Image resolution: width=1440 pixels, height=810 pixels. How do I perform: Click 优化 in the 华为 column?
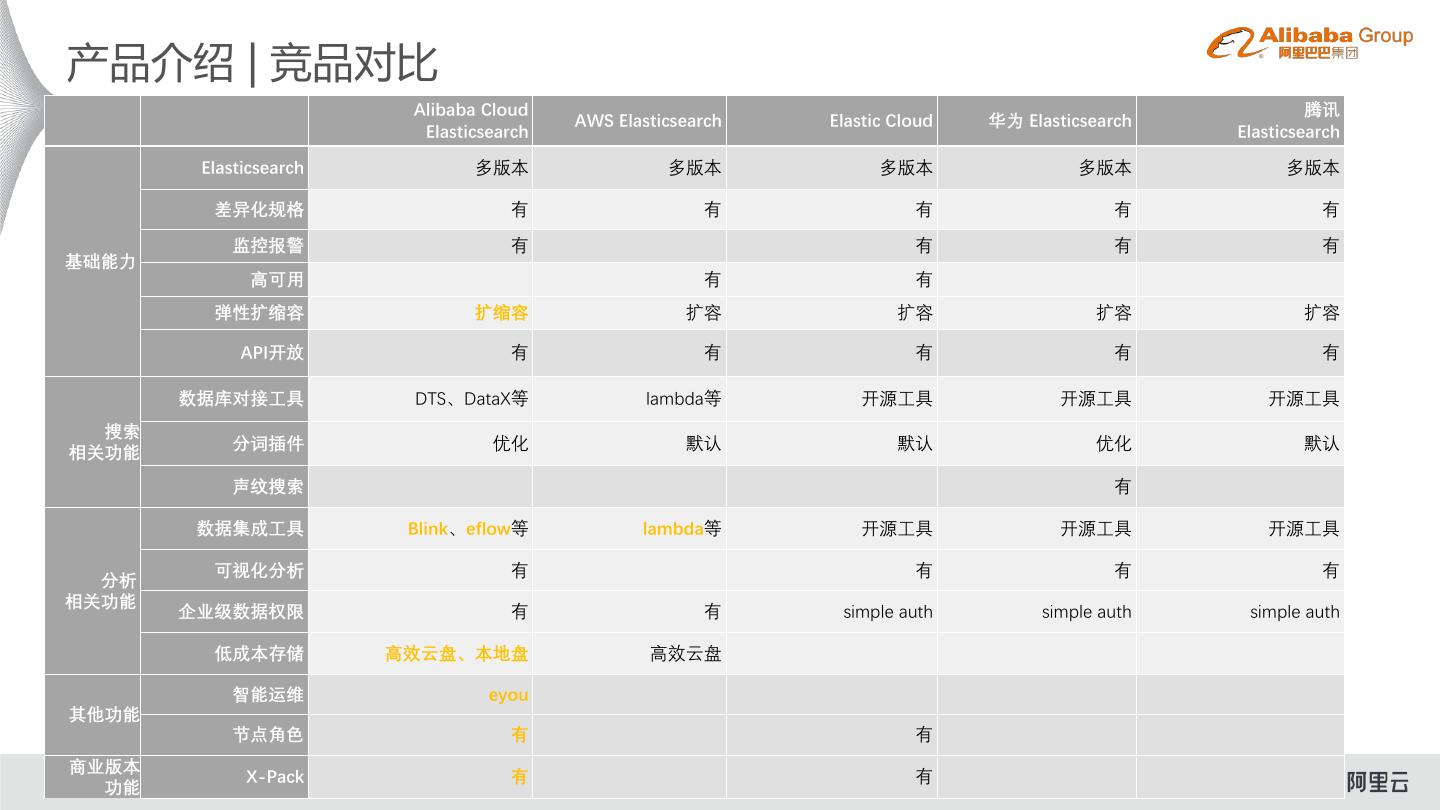1114,443
